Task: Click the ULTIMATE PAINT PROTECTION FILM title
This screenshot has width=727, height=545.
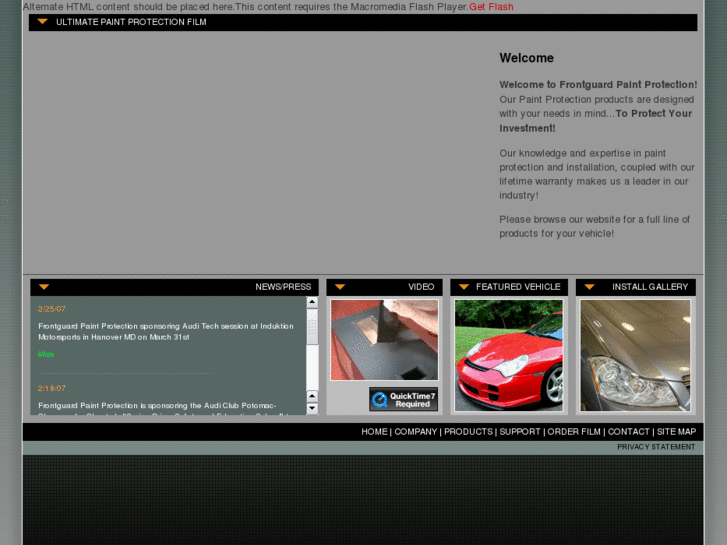Action: click(x=131, y=22)
